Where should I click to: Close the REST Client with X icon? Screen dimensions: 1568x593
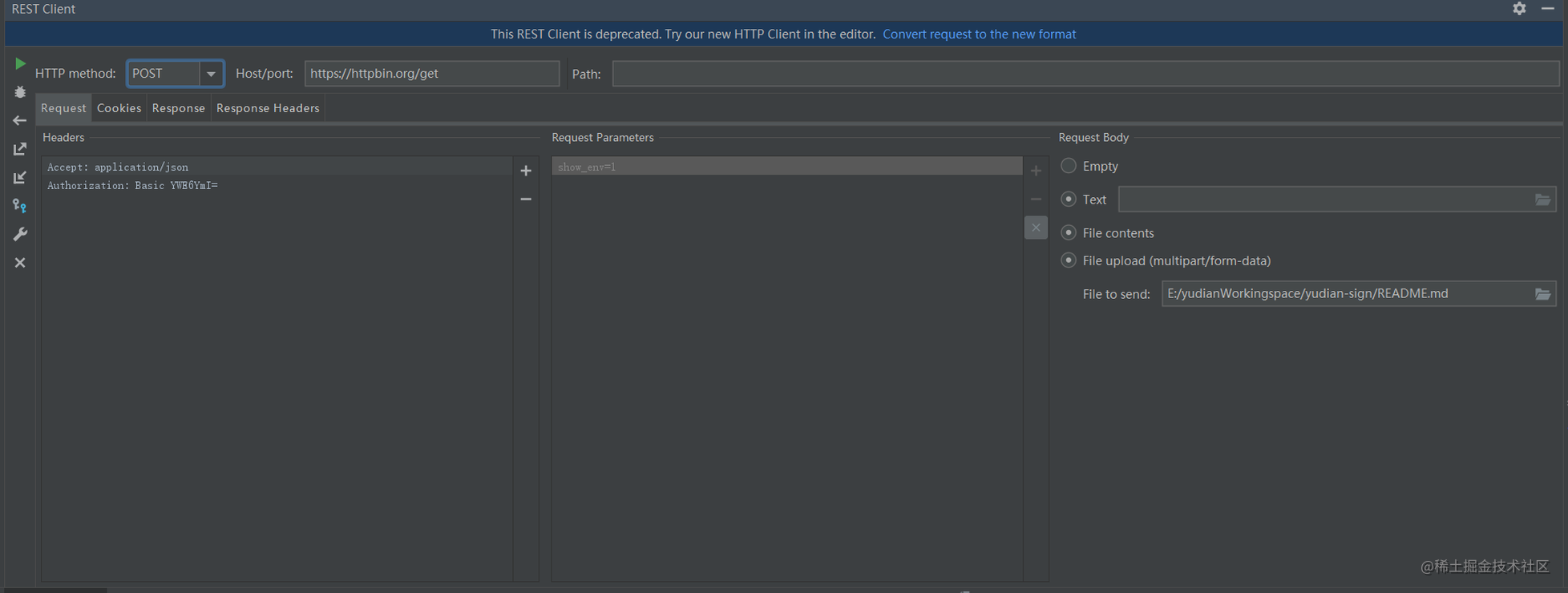click(x=20, y=263)
